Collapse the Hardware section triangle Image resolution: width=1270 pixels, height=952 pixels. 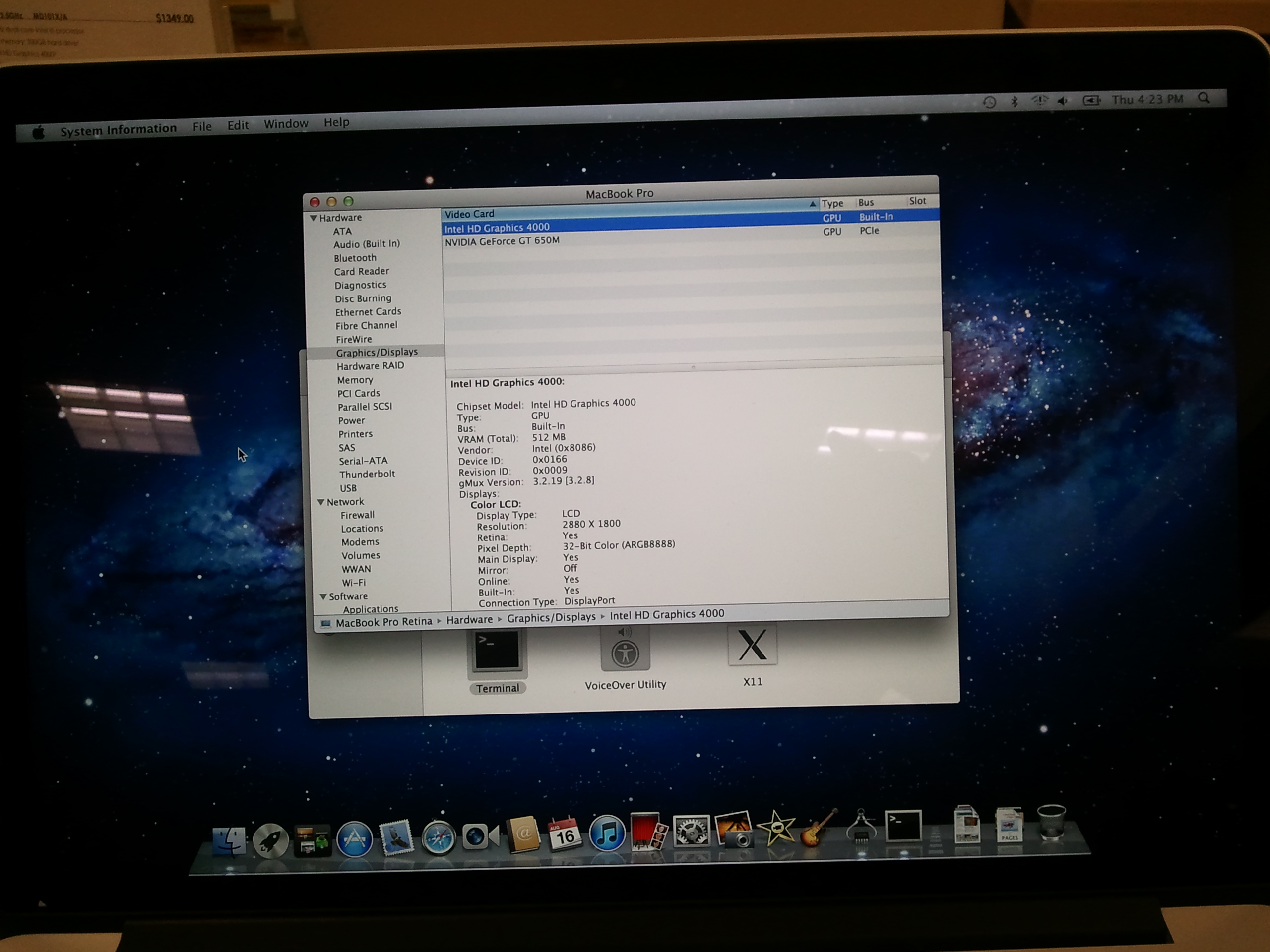coord(314,218)
